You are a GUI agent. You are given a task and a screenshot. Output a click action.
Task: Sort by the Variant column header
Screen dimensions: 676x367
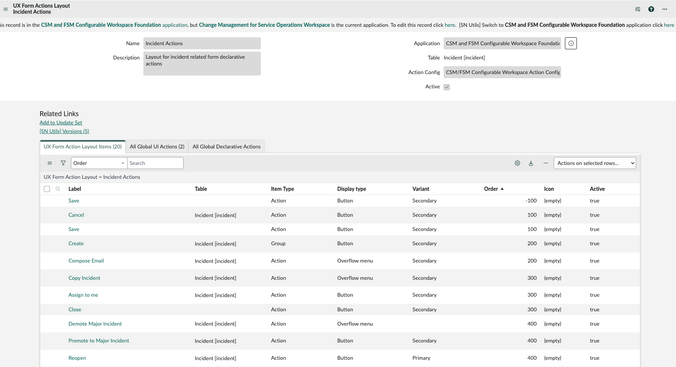[x=420, y=189]
